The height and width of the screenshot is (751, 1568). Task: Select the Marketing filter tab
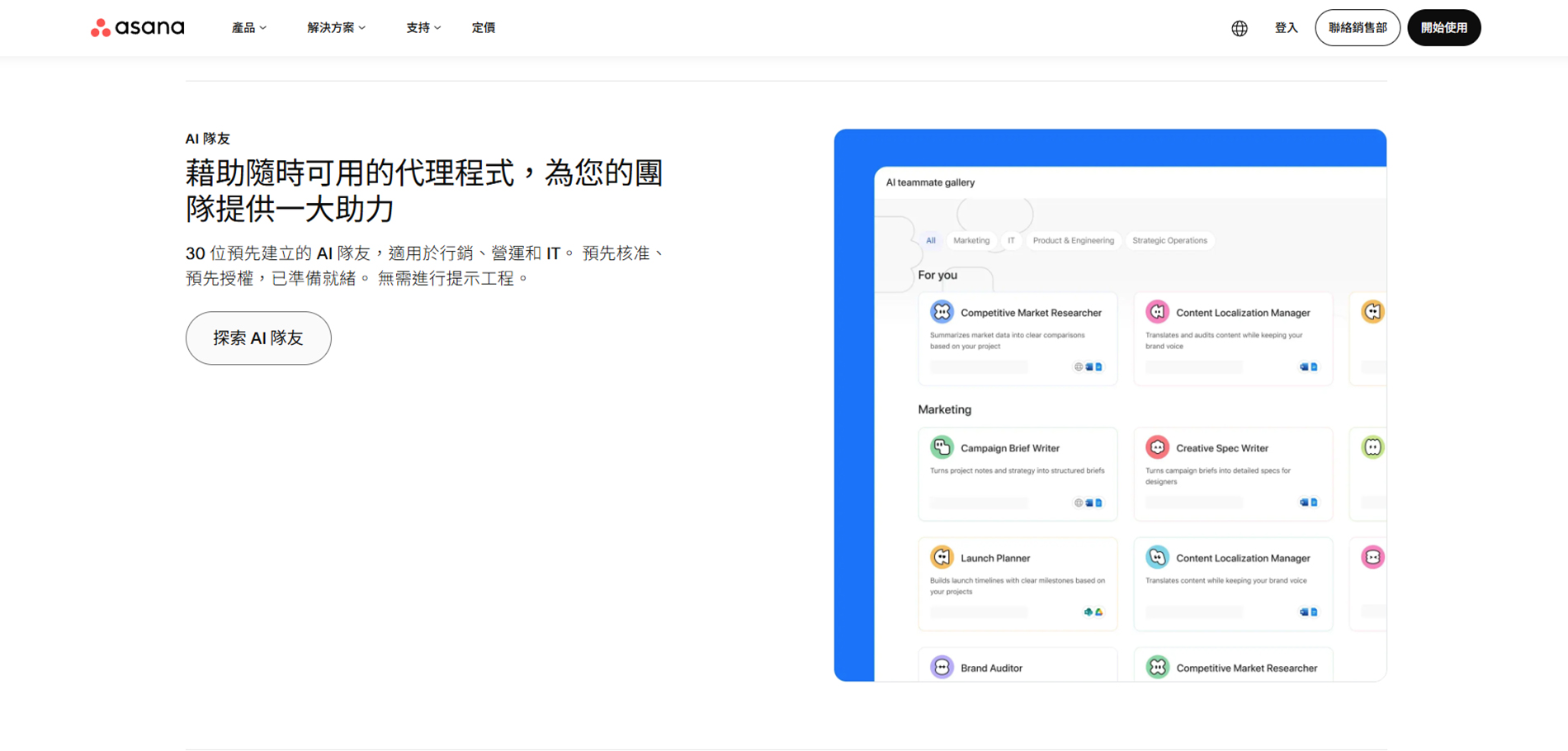coord(971,241)
